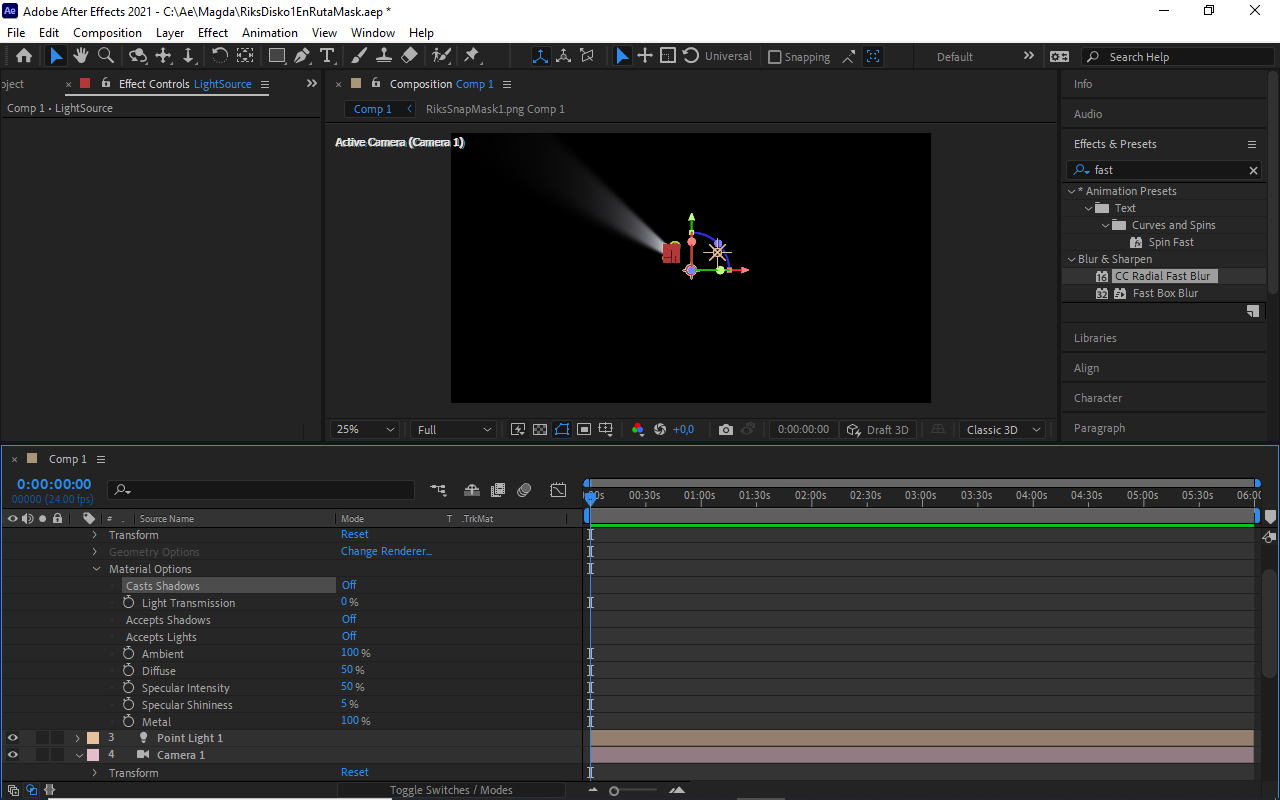Collapse the Material Options group
Image resolution: width=1280 pixels, height=800 pixels.
tap(97, 569)
